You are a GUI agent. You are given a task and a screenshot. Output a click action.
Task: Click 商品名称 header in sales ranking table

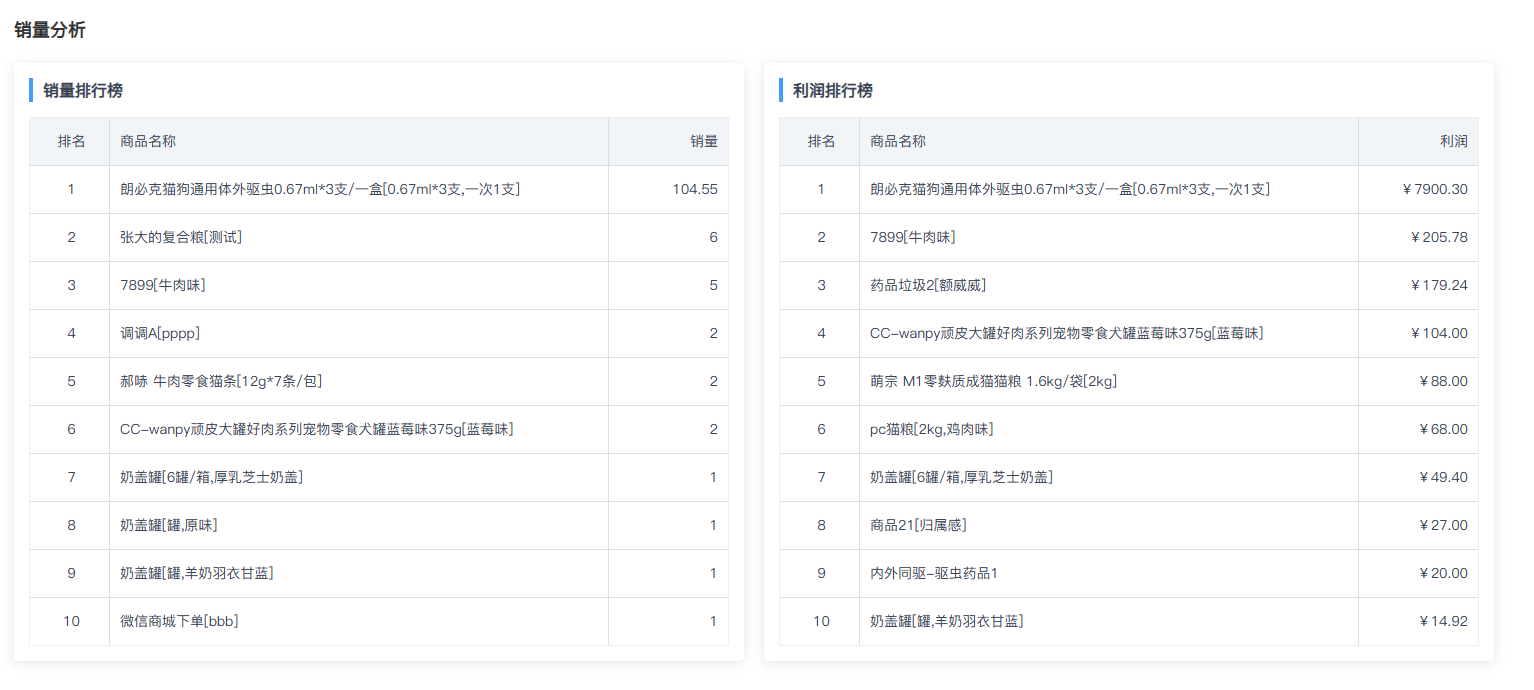coord(148,142)
